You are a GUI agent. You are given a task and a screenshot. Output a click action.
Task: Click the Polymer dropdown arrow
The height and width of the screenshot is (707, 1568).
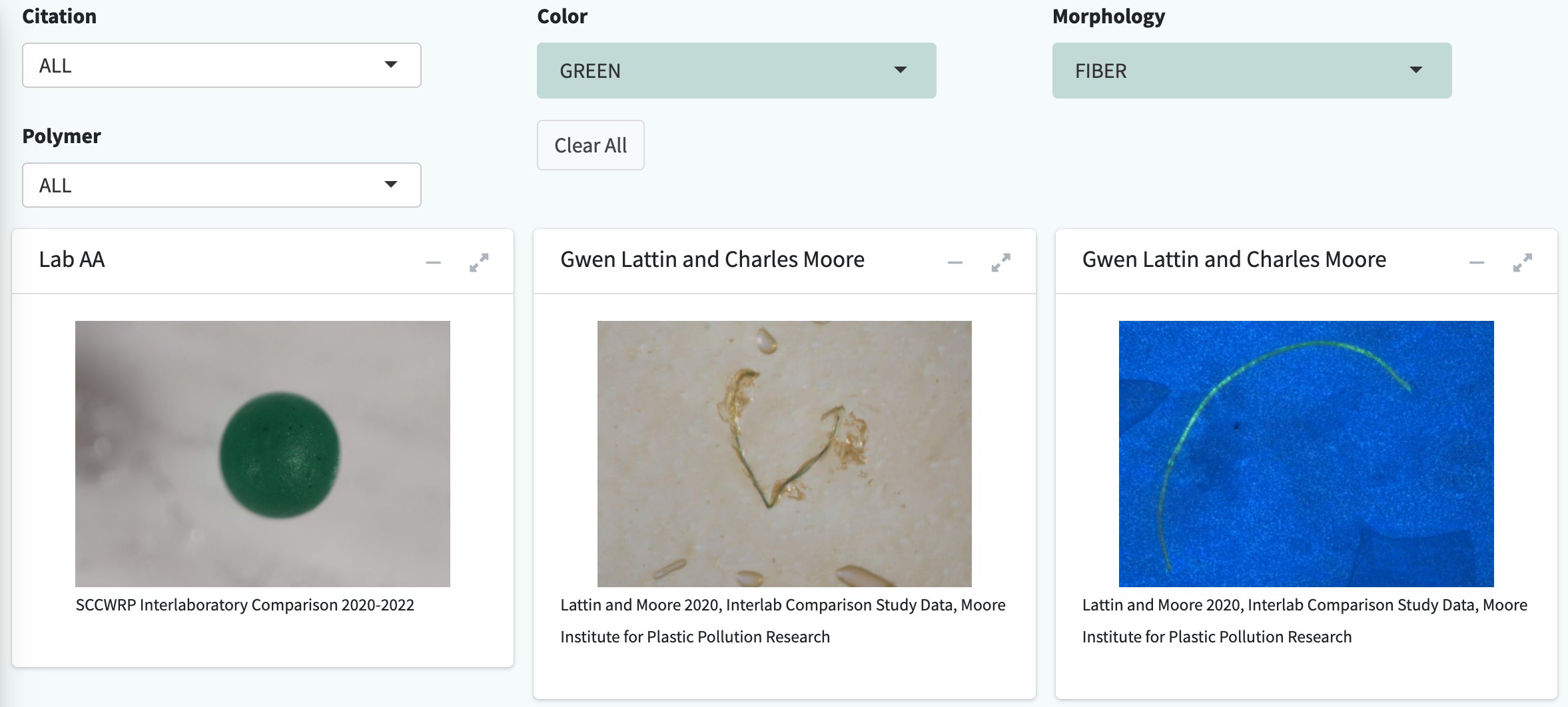pyautogui.click(x=391, y=184)
